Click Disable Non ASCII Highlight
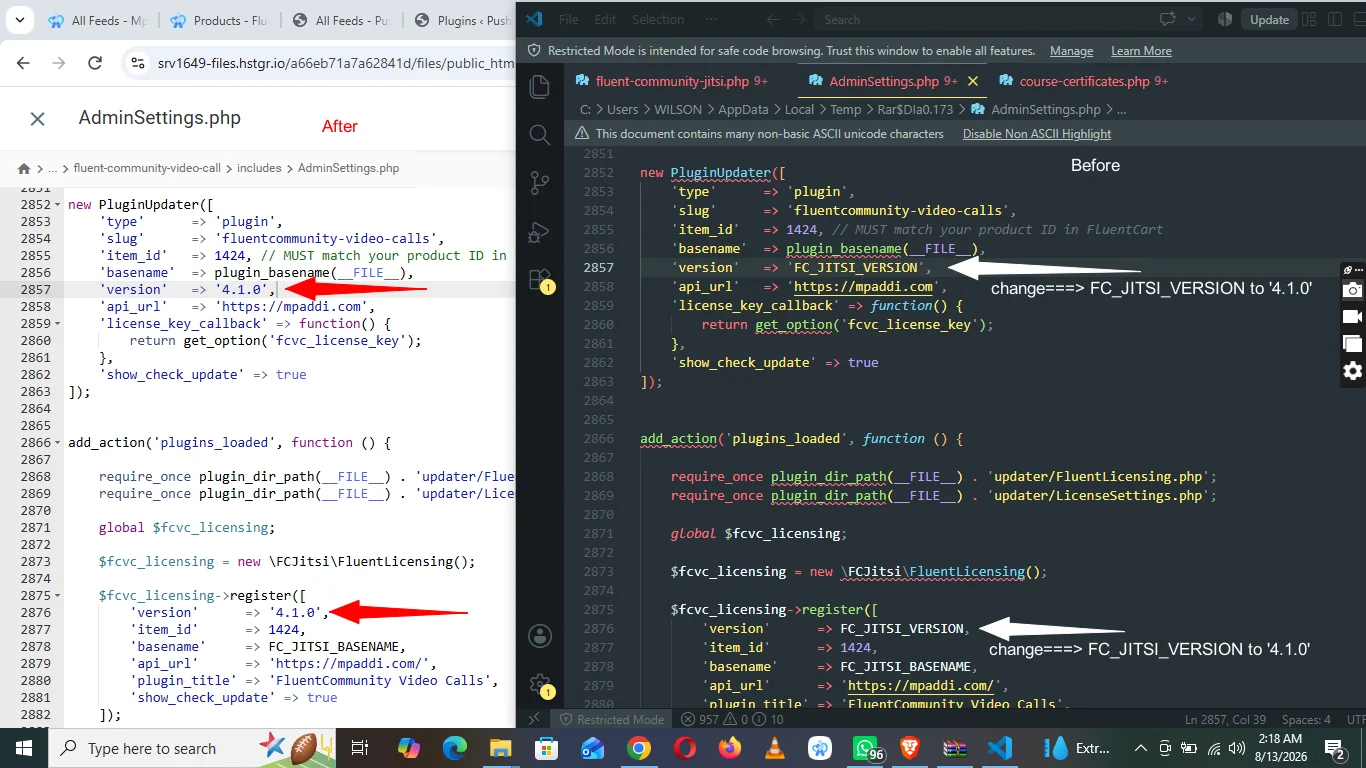The image size is (1366, 768). [x=1037, y=134]
